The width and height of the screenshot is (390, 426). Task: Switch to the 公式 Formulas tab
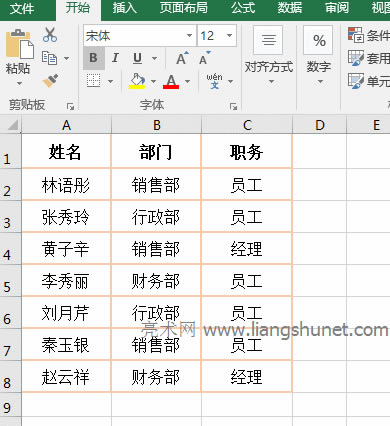click(243, 8)
